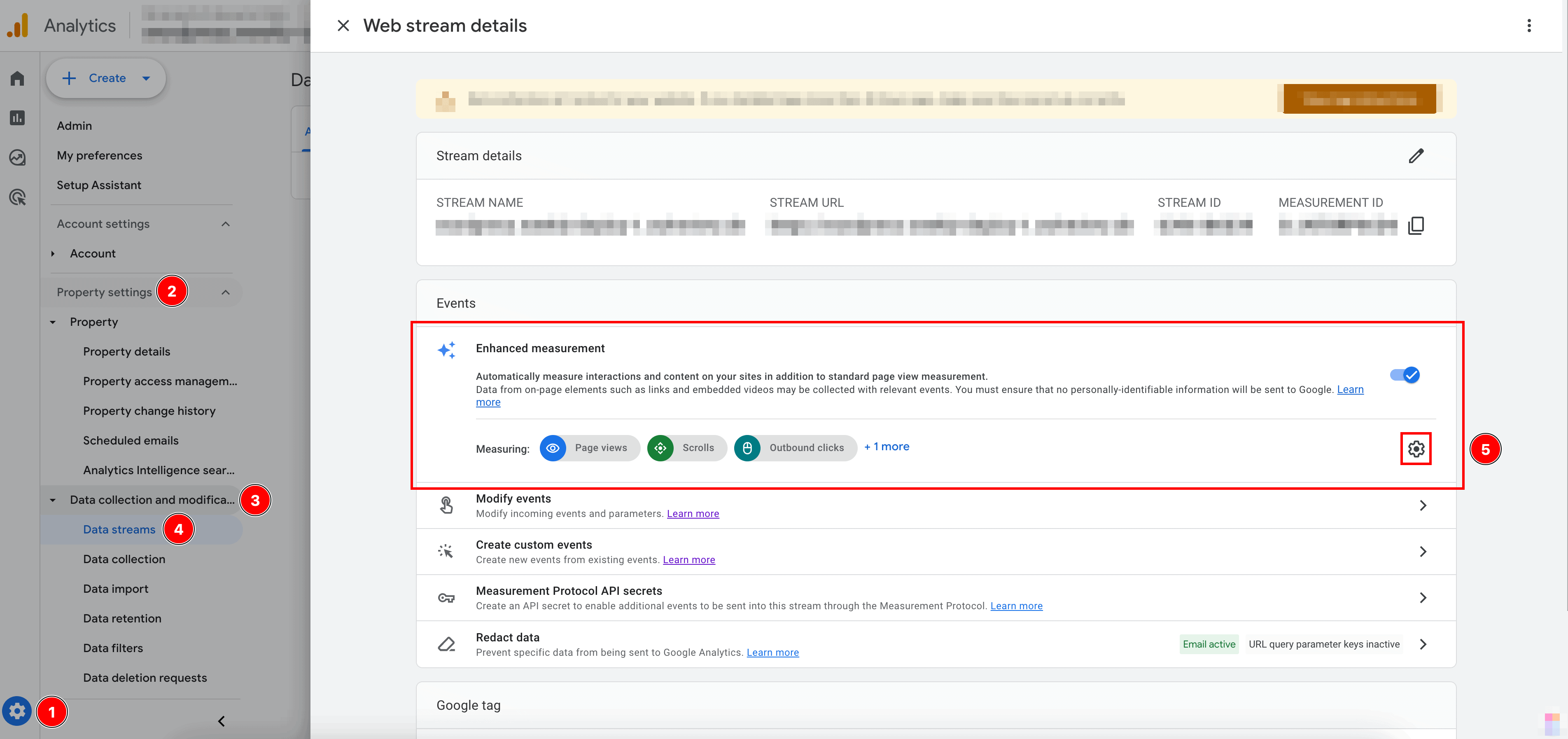Click the pencil icon to edit stream details

pyautogui.click(x=1416, y=156)
